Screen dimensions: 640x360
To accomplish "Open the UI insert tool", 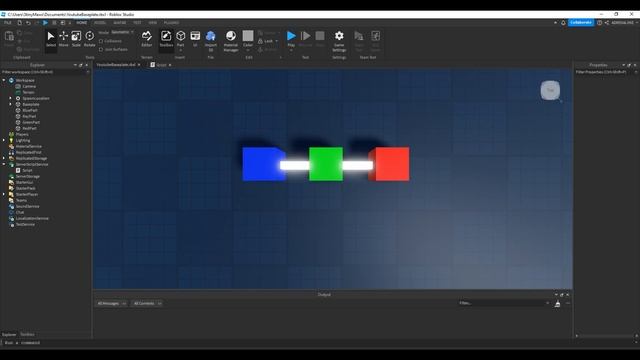I will tap(195, 39).
